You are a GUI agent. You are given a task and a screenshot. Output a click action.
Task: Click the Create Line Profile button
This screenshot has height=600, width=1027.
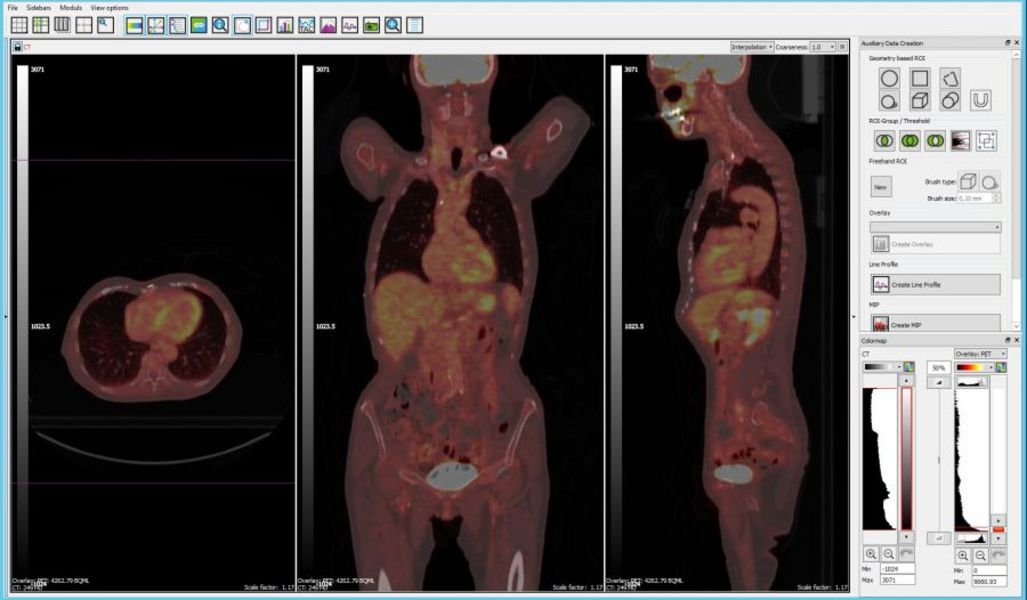point(935,285)
